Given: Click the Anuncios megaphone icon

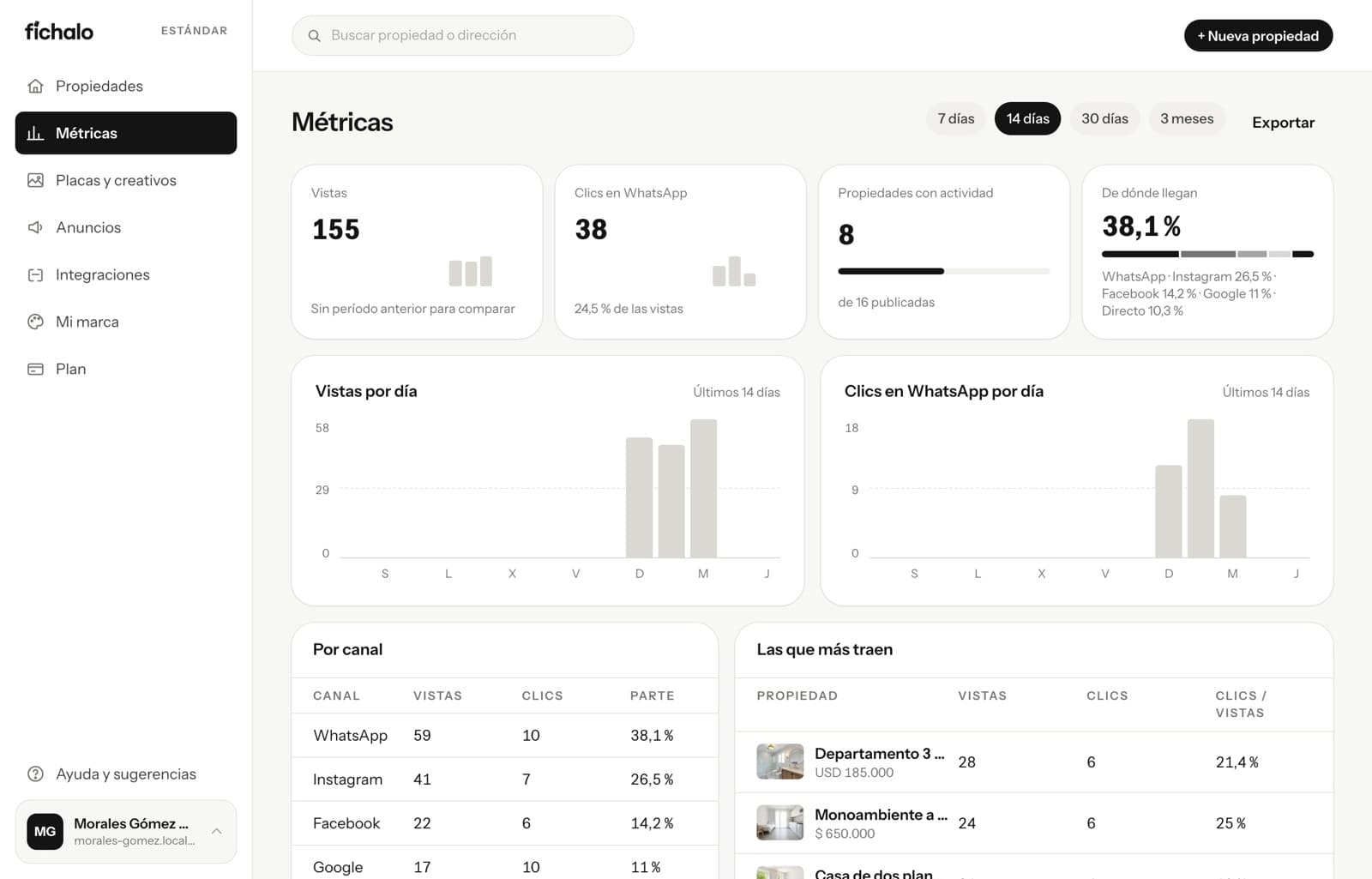Looking at the screenshot, I should [35, 227].
